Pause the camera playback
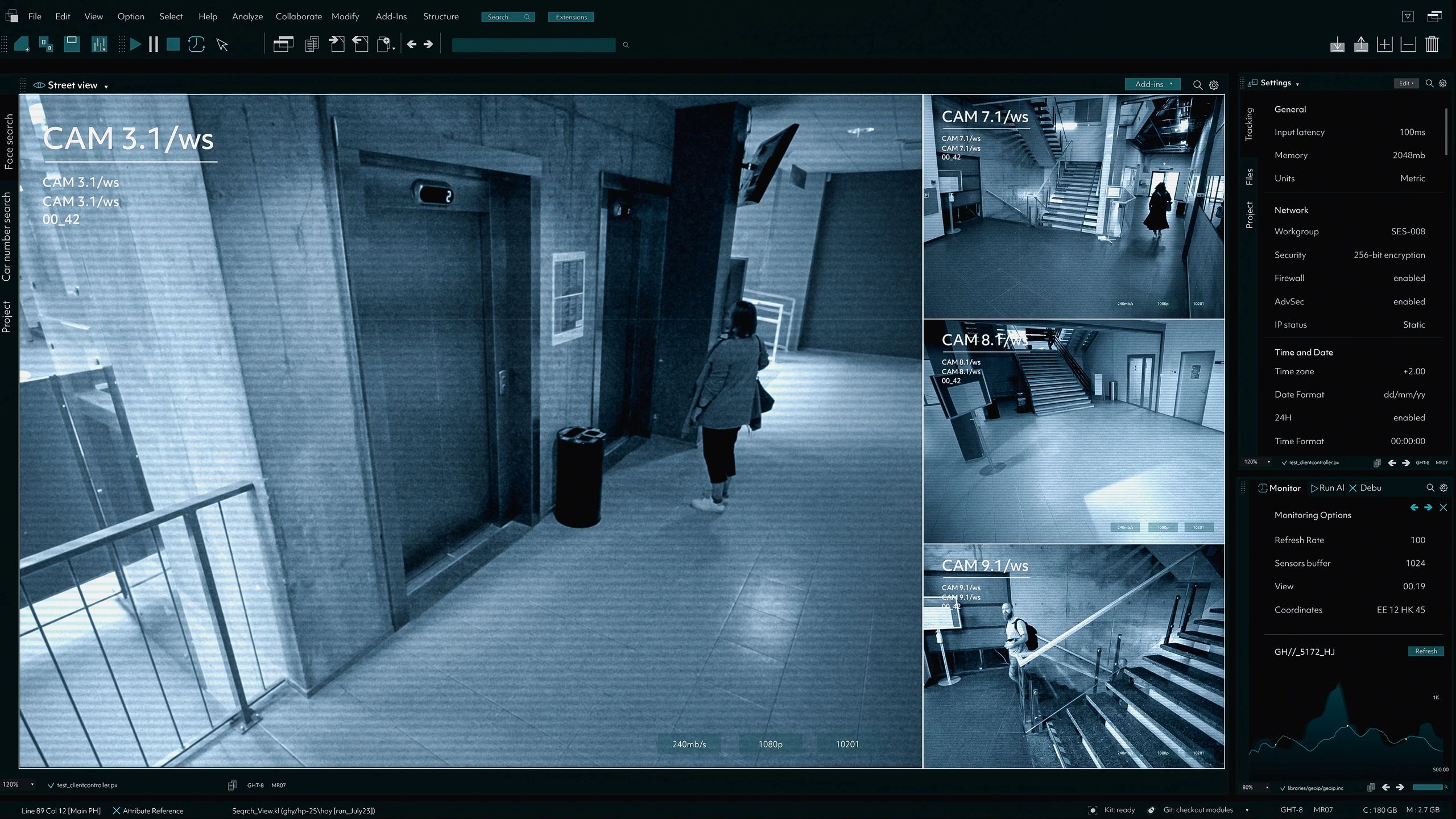The width and height of the screenshot is (1456, 819). 154,44
